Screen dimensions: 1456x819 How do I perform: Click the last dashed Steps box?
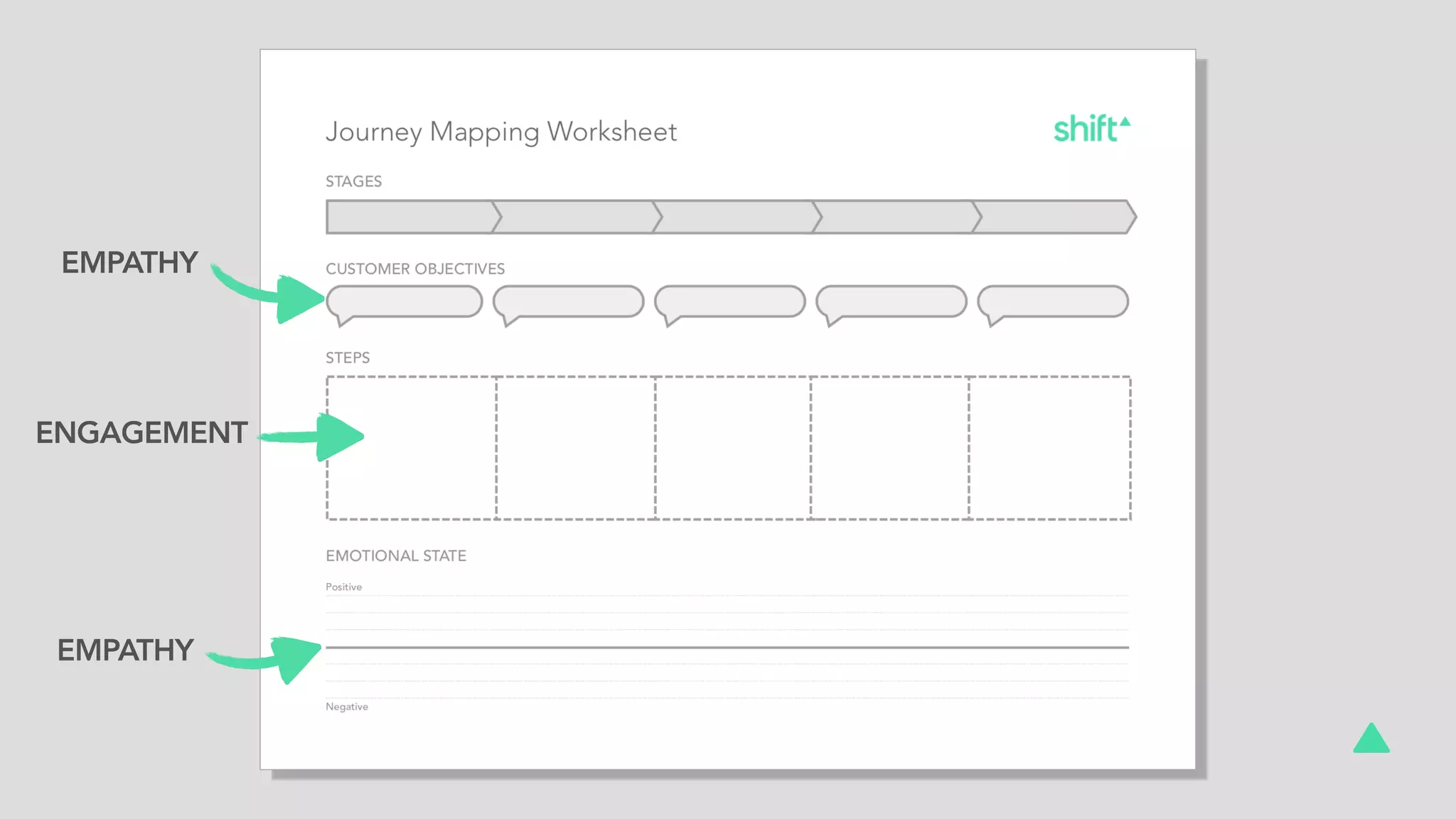1049,448
